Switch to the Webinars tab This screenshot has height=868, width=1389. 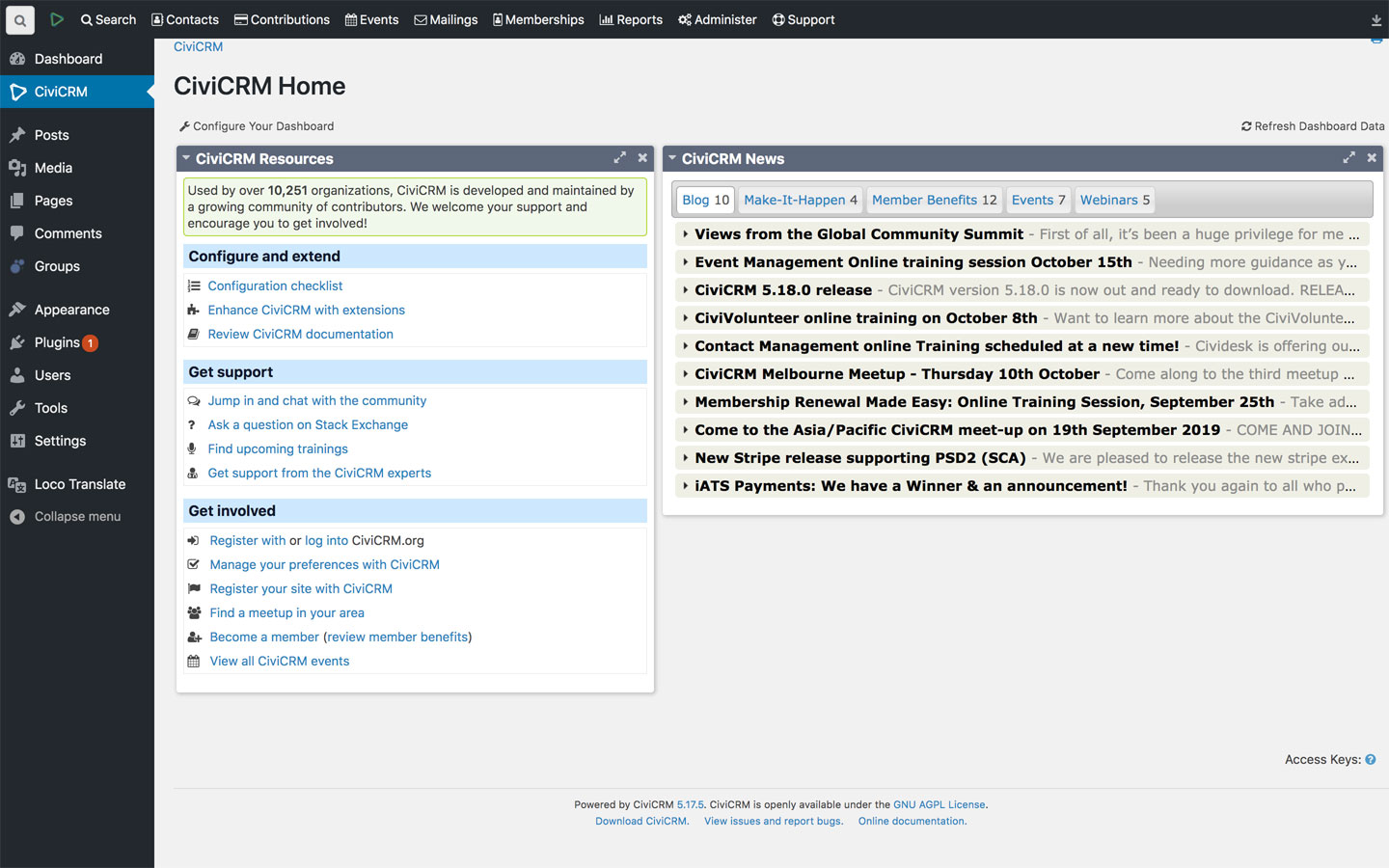pyautogui.click(x=1115, y=201)
